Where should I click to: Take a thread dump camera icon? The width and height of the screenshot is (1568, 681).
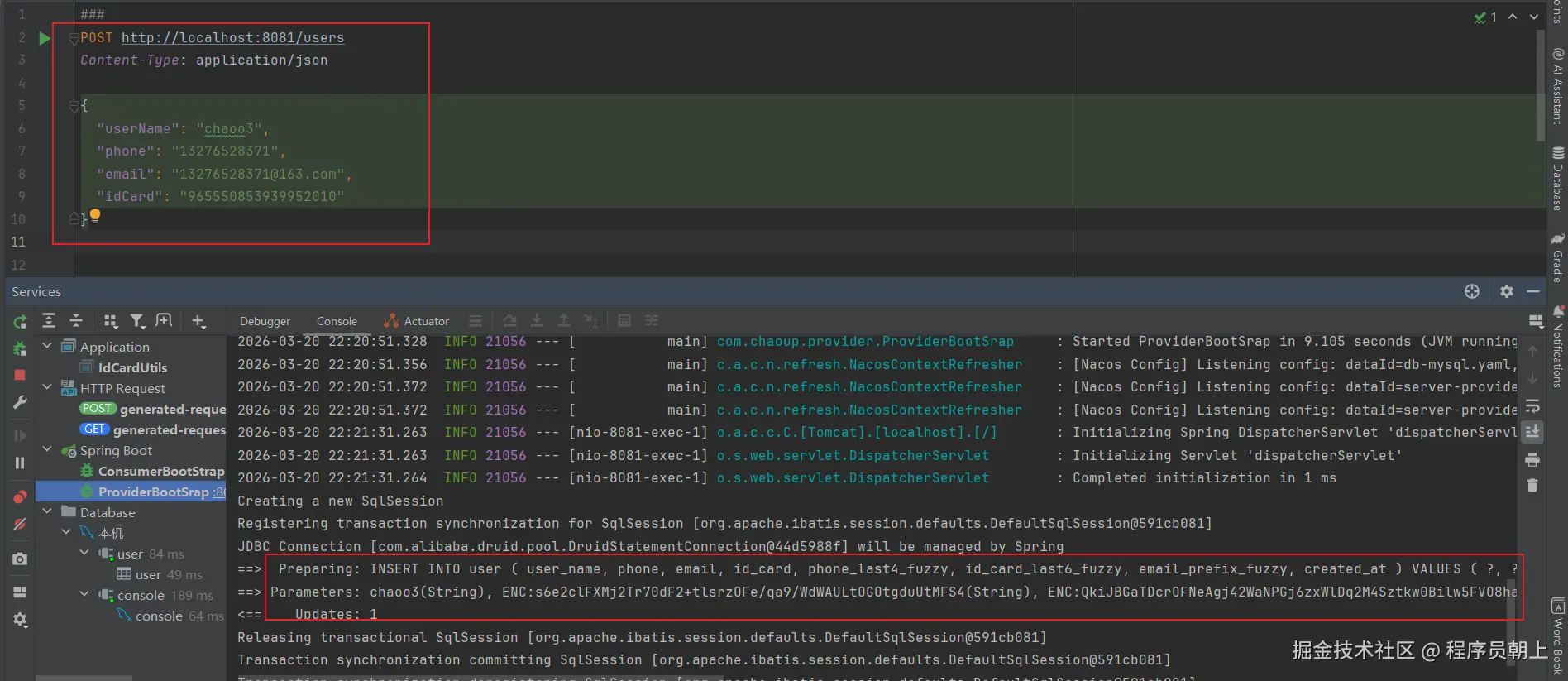20,559
